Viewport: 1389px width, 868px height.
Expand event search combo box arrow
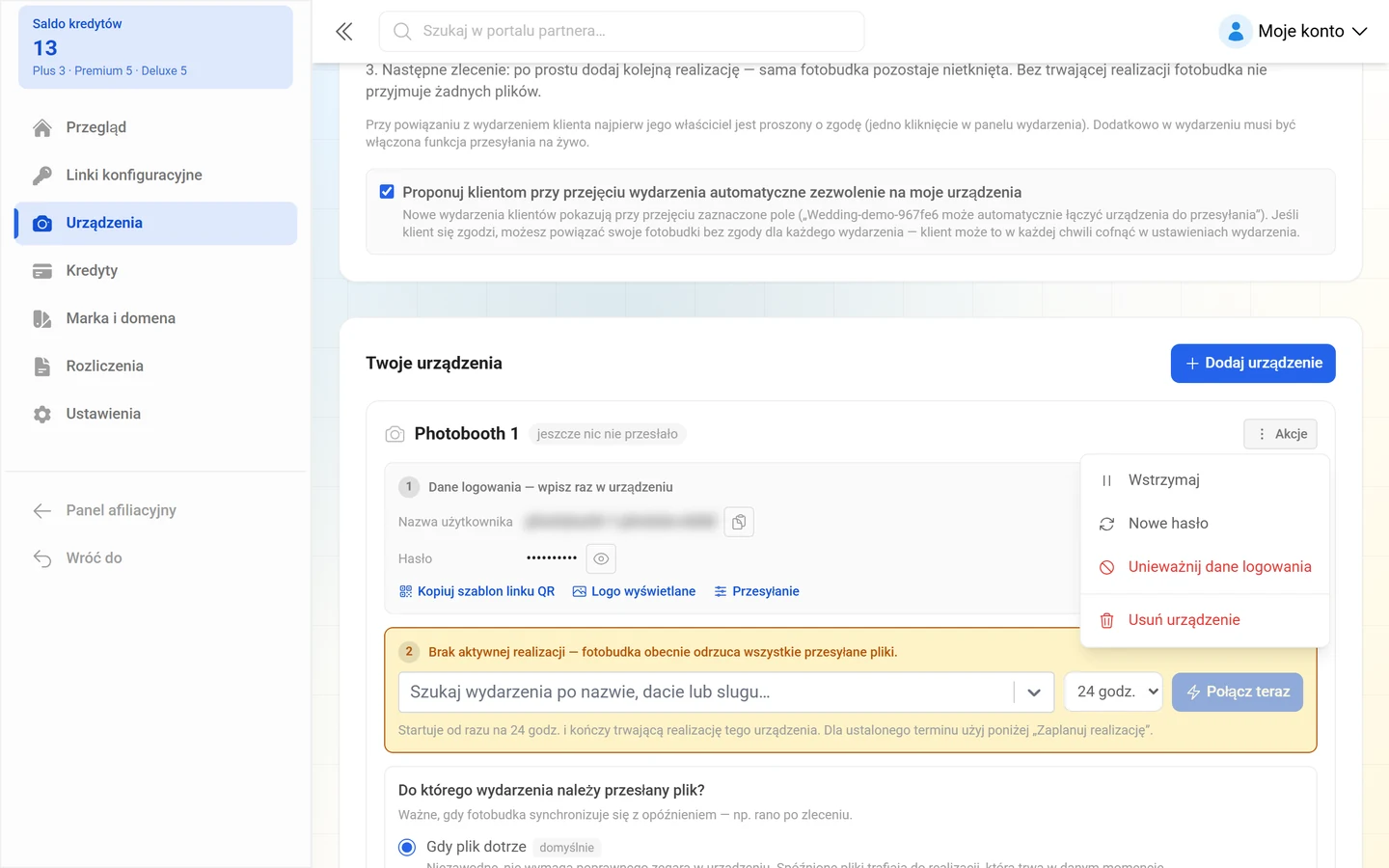click(x=1034, y=692)
